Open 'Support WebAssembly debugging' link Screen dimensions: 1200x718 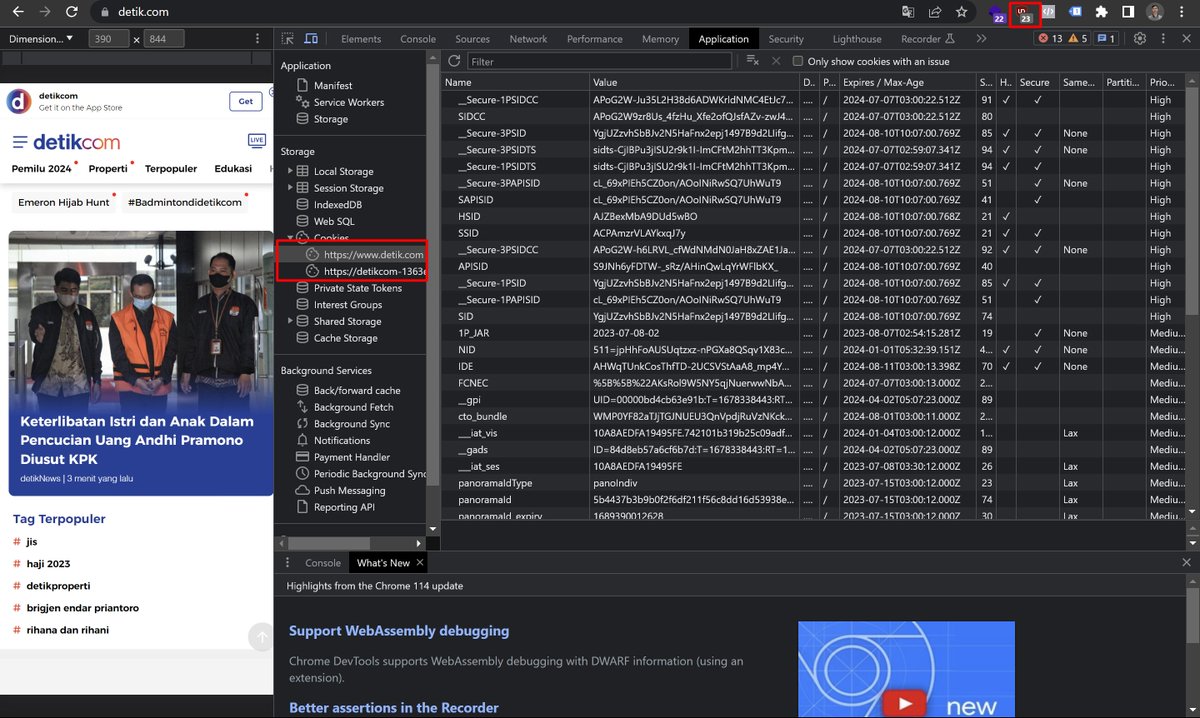click(399, 631)
